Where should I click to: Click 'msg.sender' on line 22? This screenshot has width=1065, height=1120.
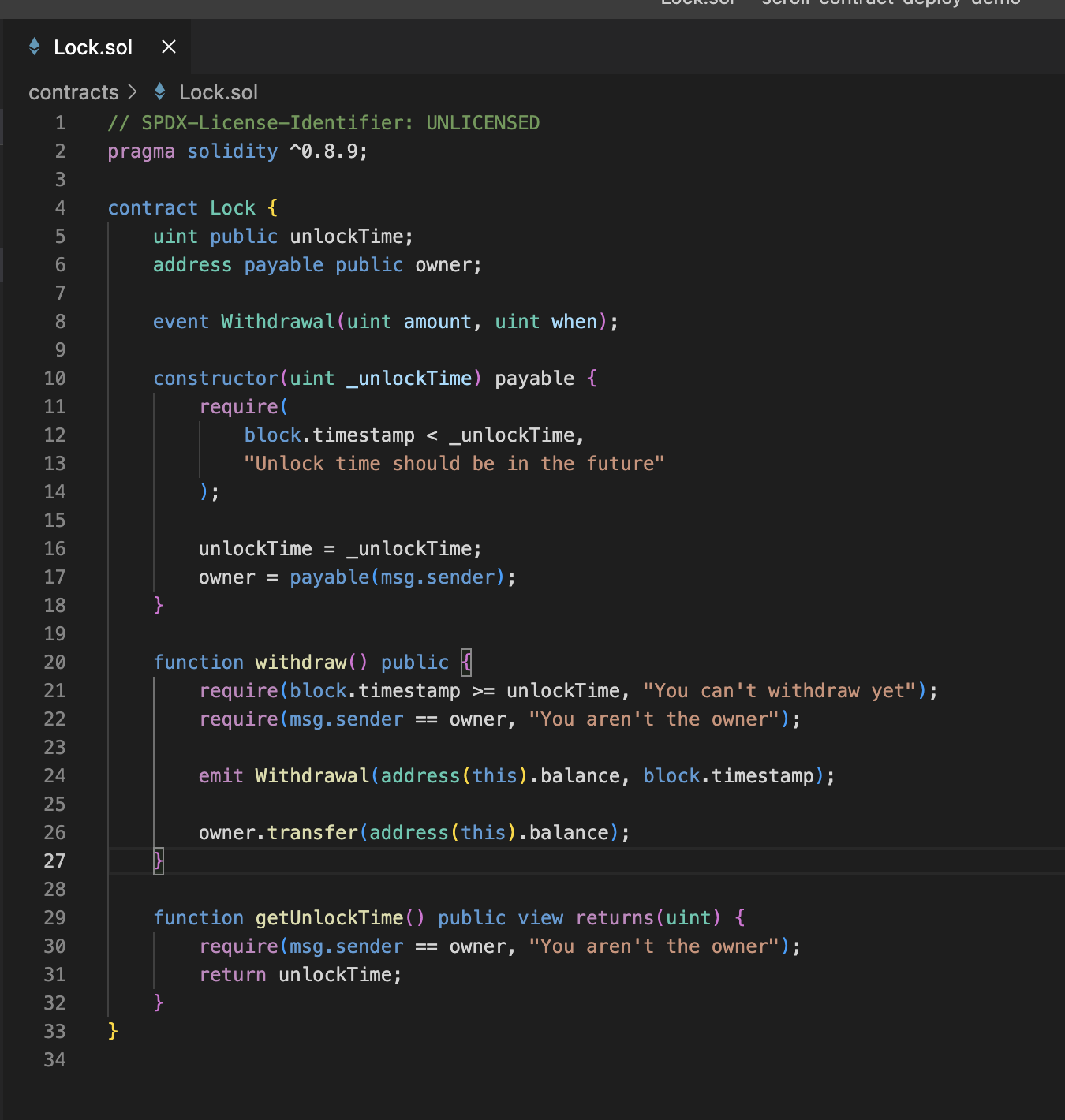point(346,719)
